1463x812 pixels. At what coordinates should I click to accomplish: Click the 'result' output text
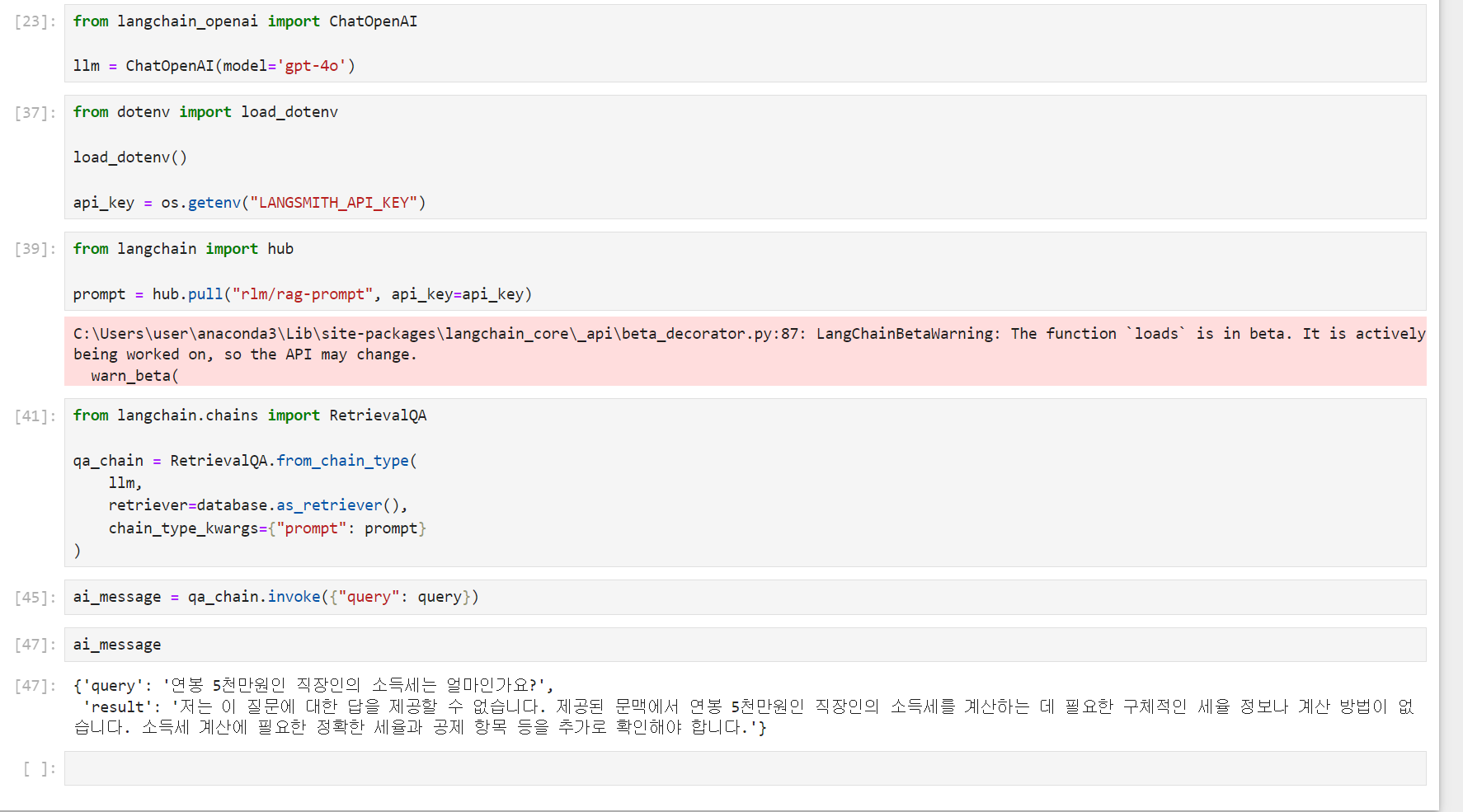point(745,717)
